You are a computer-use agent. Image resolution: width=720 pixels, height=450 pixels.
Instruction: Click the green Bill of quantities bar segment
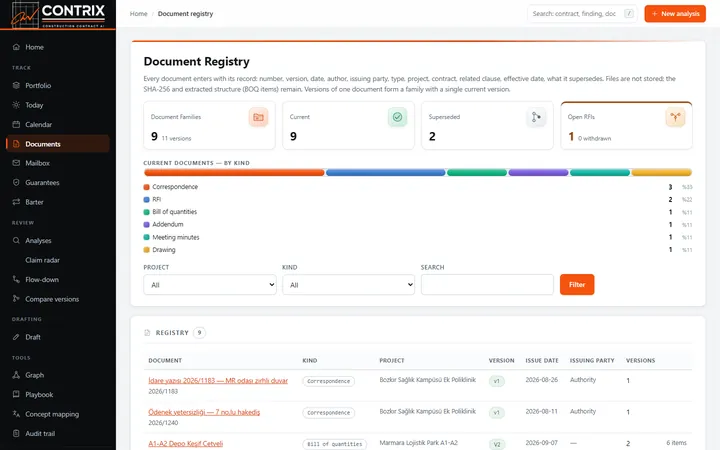pos(477,173)
